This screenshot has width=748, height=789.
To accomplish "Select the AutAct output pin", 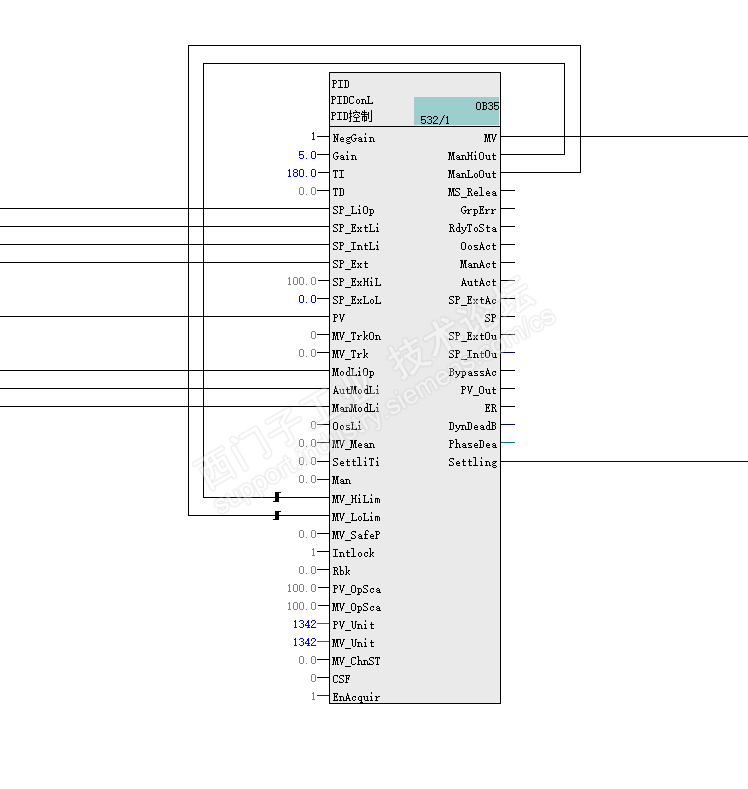I will coord(478,282).
